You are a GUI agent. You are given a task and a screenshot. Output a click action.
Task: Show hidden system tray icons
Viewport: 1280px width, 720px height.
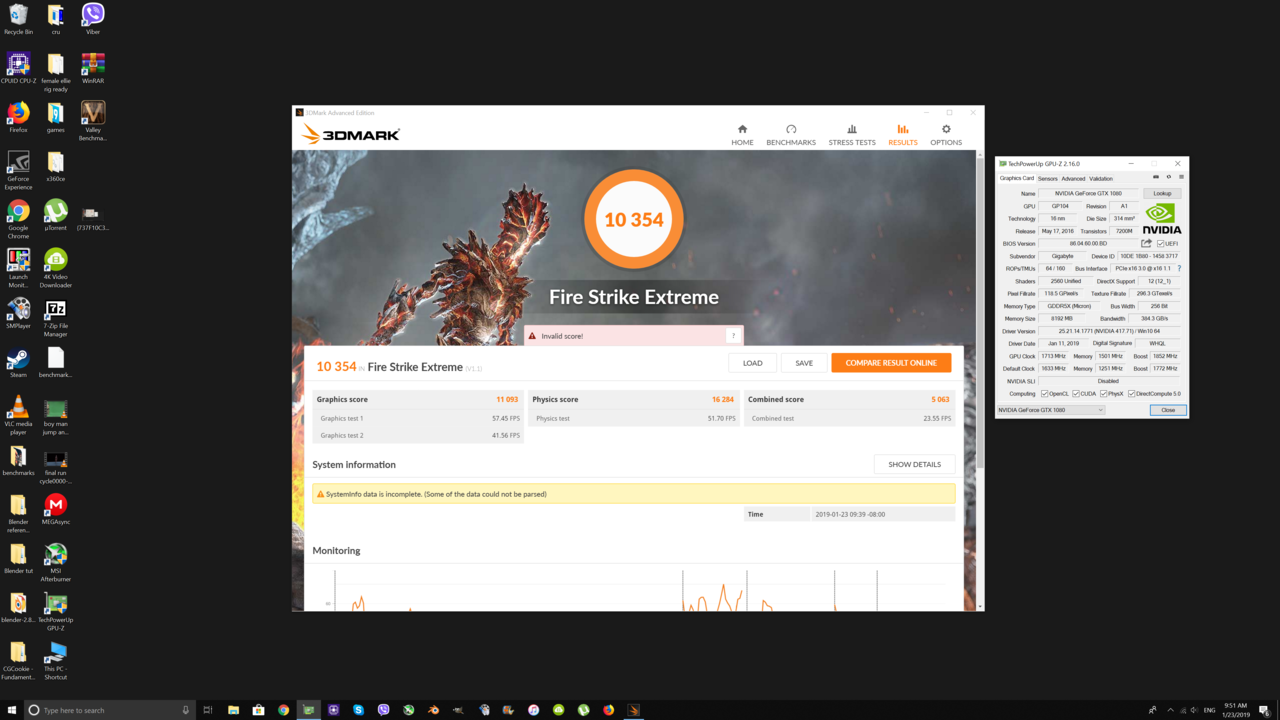tap(1170, 710)
